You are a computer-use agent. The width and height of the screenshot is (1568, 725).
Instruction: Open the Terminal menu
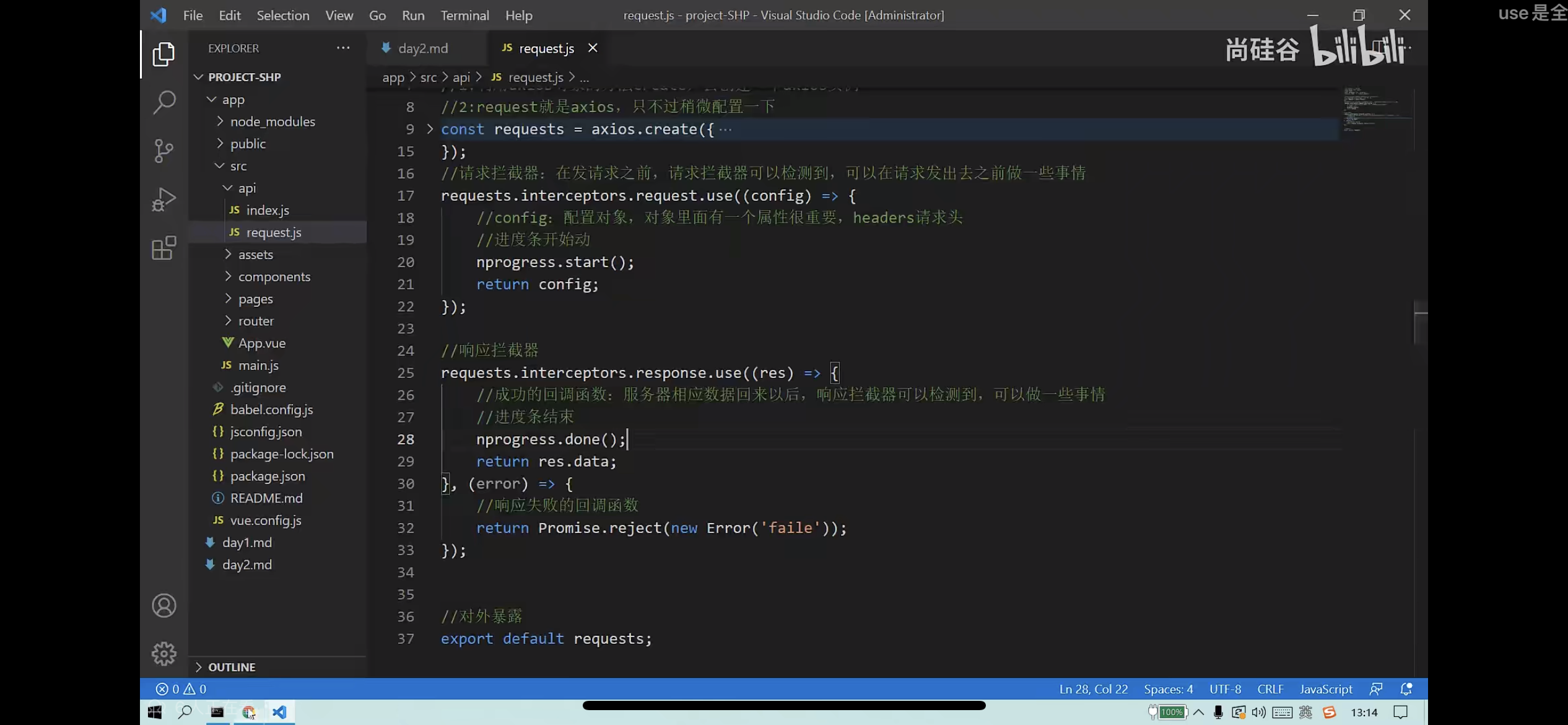pyautogui.click(x=464, y=15)
